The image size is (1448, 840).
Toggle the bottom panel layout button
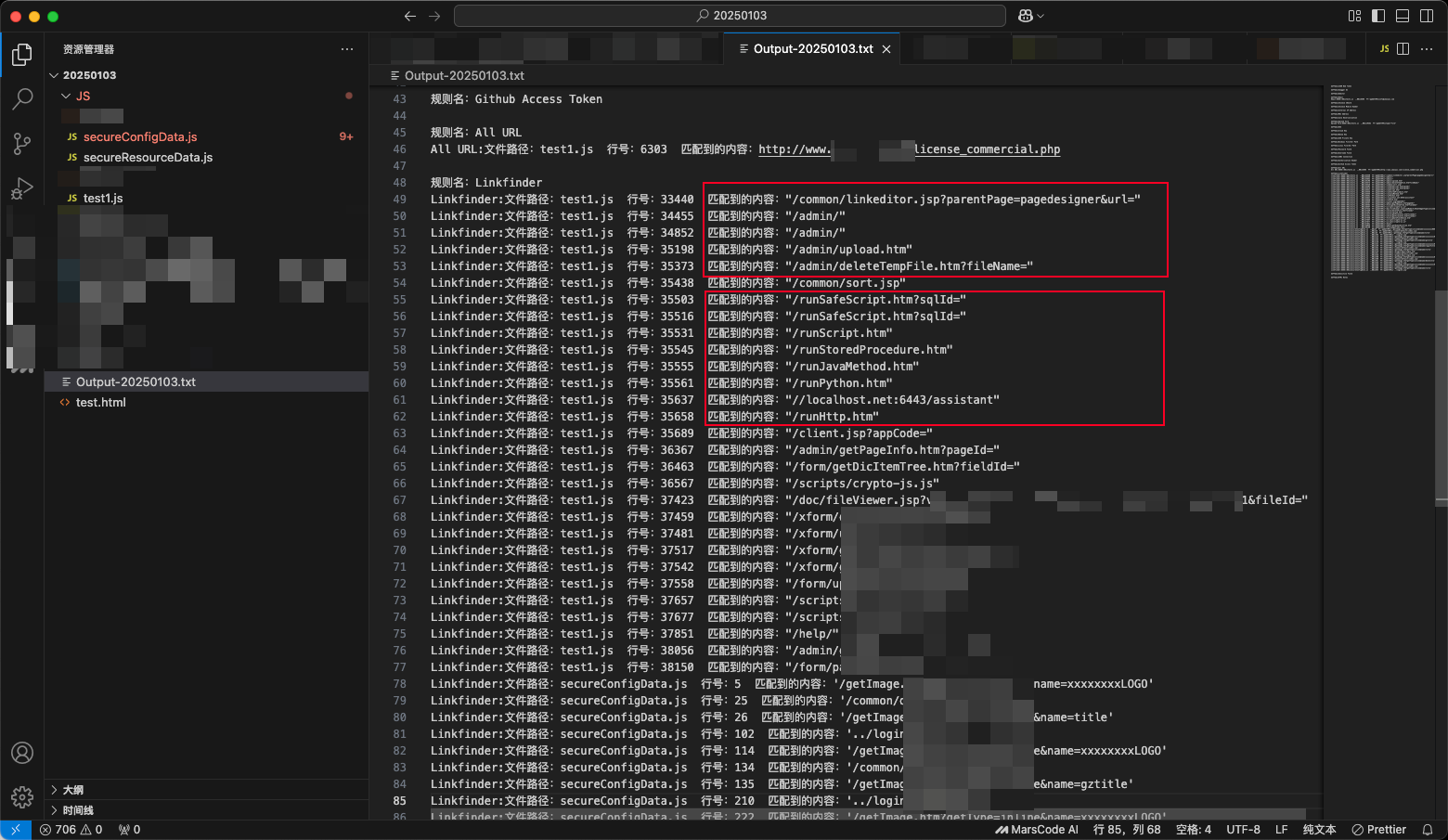tap(1403, 16)
